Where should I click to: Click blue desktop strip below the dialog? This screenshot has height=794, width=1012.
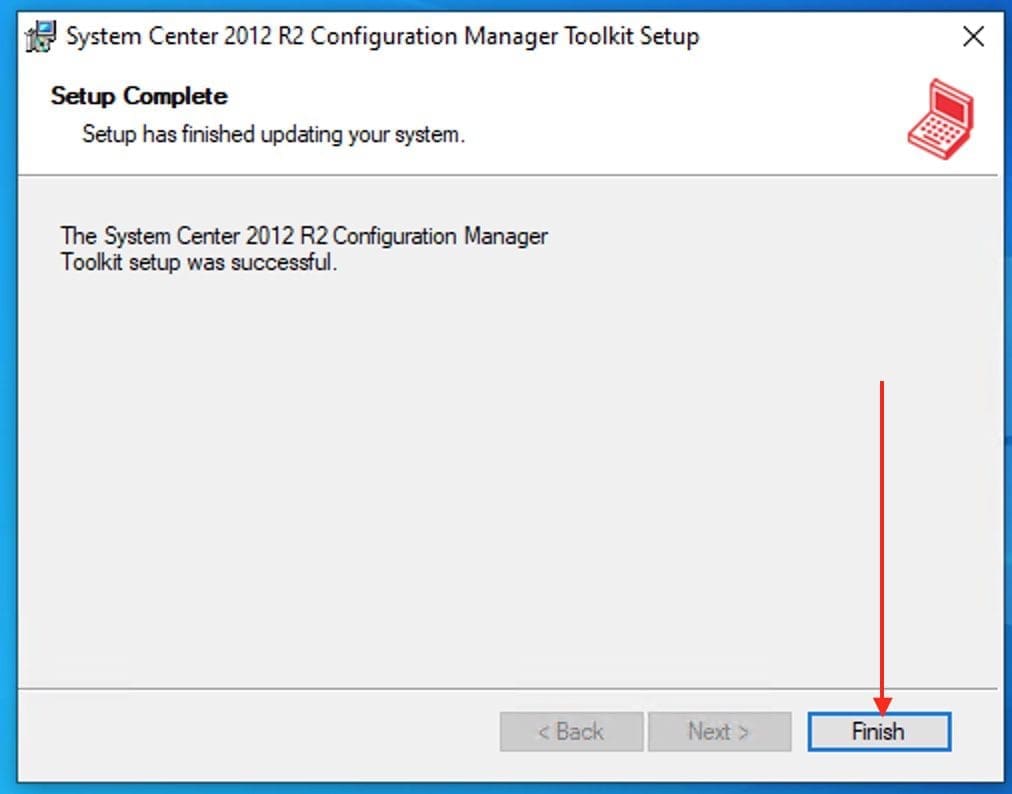(x=500, y=788)
